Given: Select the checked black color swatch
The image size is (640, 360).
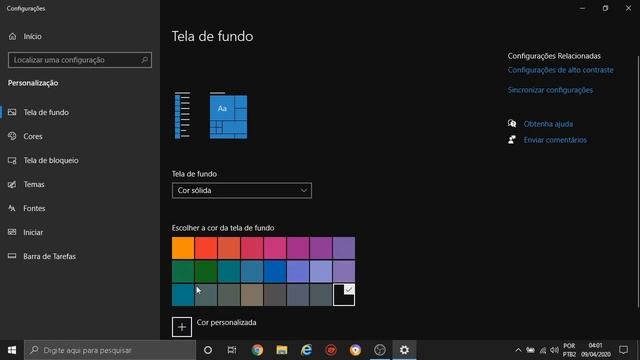Looking at the screenshot, I should tap(344, 295).
